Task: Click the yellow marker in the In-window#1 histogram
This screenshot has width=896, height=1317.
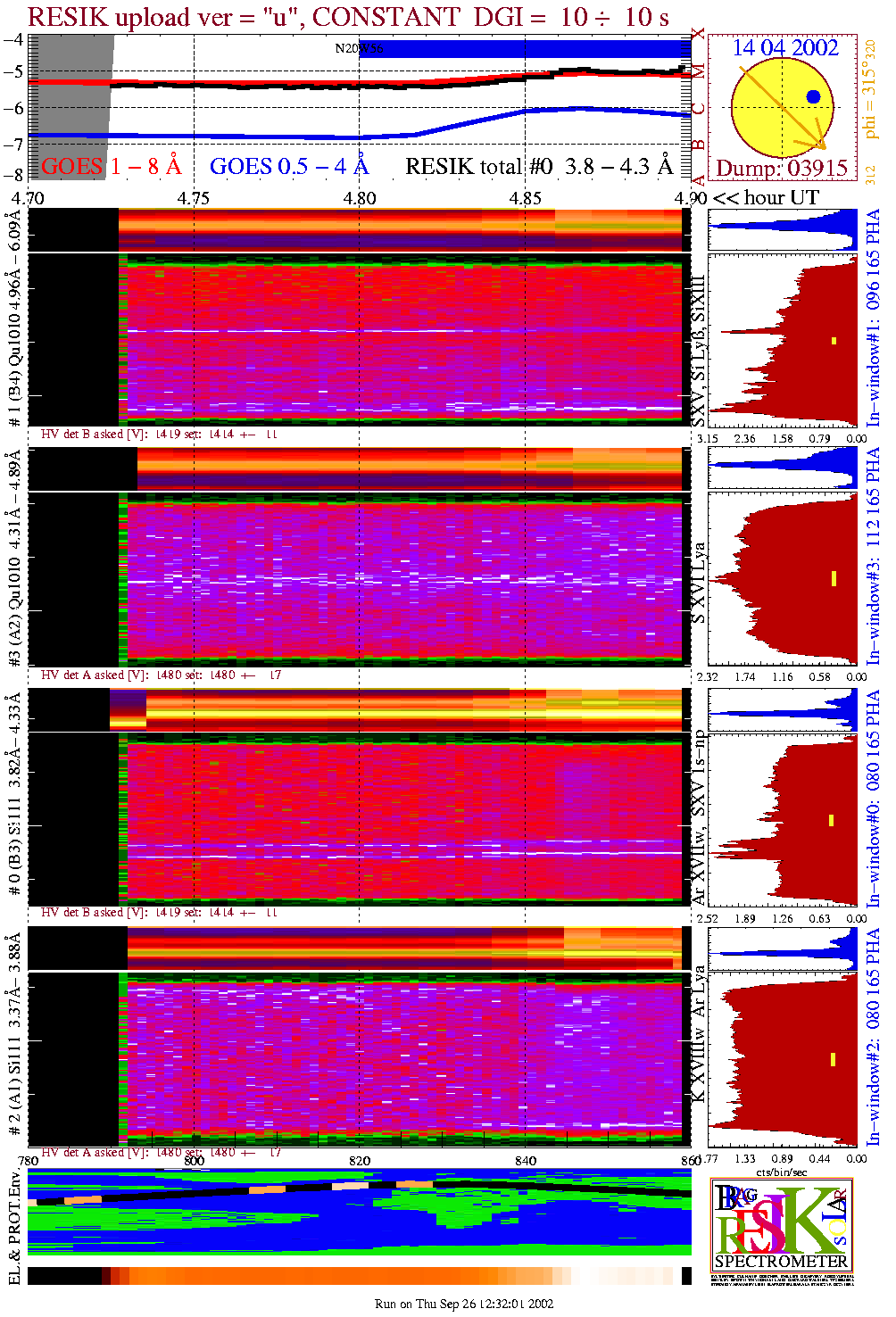Action: click(834, 341)
